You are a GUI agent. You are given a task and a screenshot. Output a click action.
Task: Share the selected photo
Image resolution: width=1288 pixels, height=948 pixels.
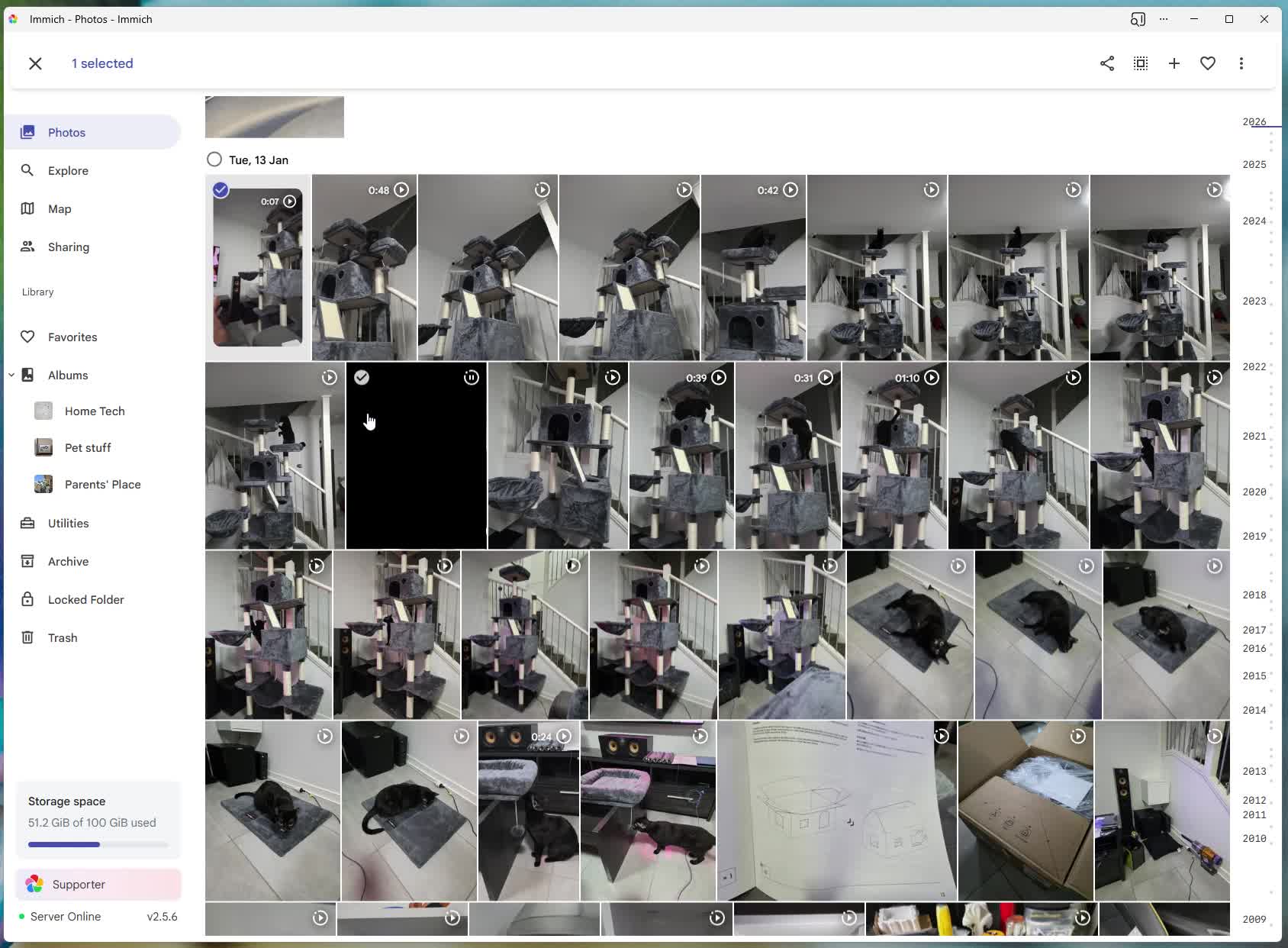[1107, 63]
